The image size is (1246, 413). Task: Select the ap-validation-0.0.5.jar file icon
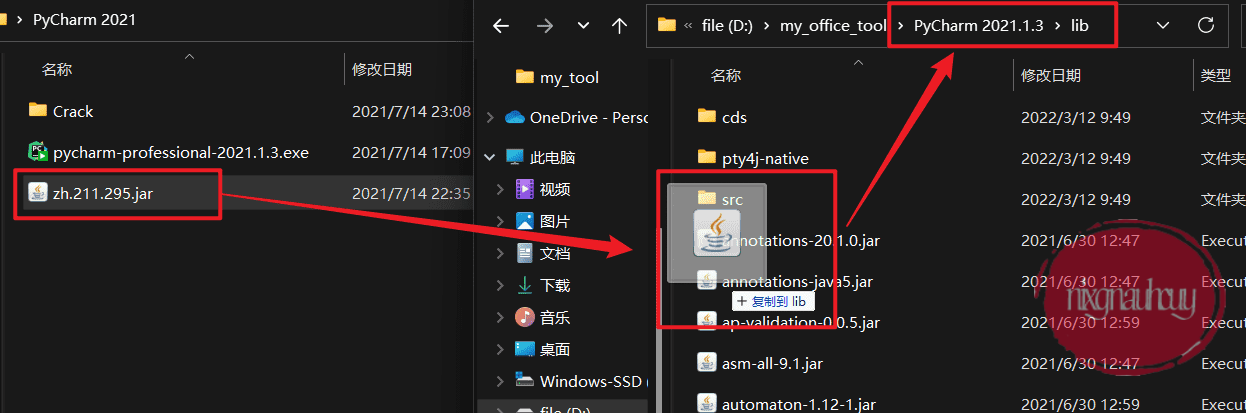point(707,322)
